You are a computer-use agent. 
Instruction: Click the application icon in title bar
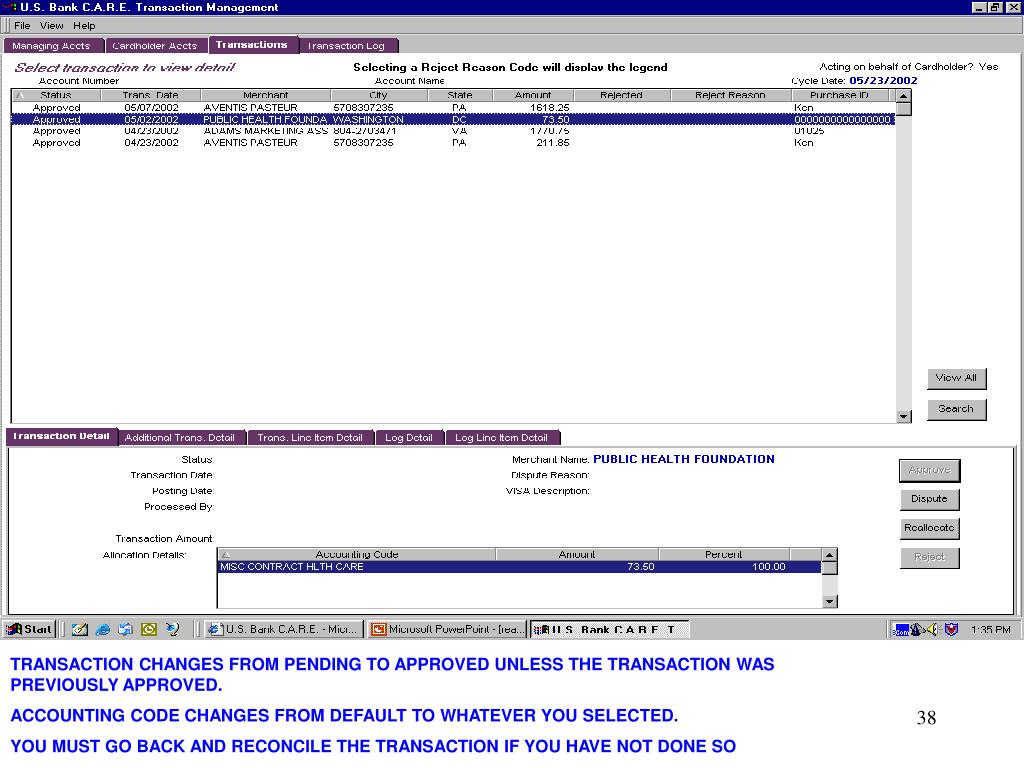[x=10, y=7]
